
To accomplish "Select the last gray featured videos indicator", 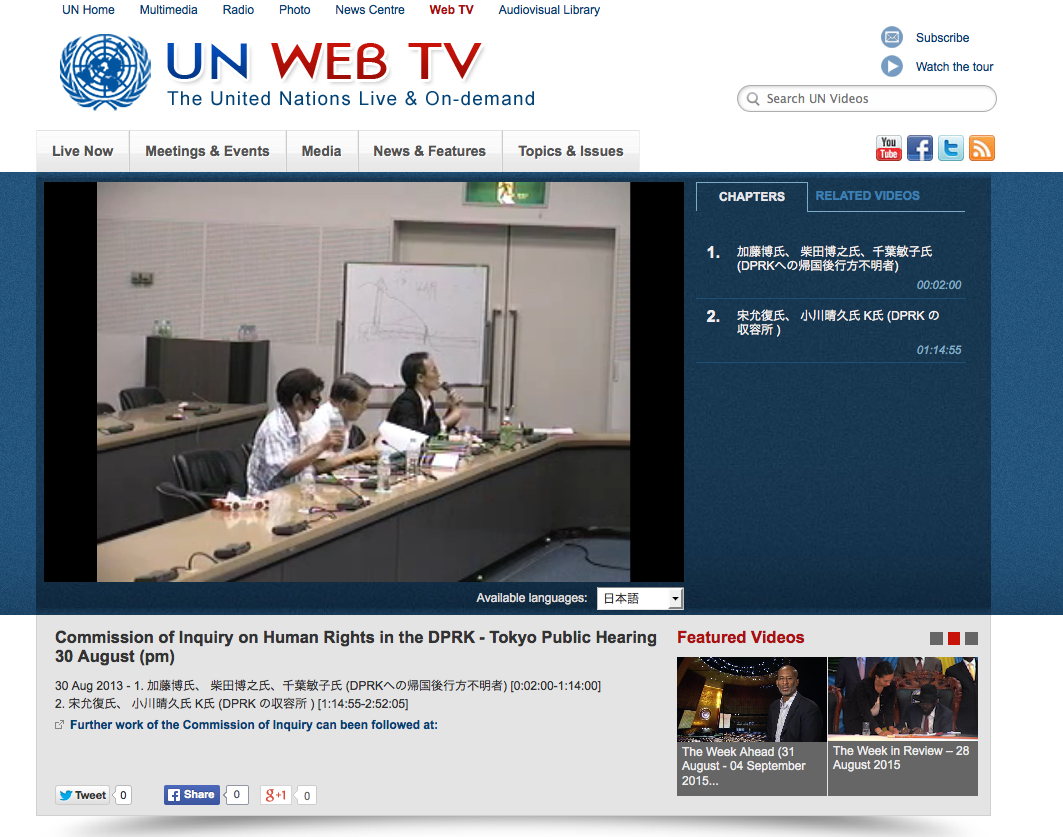I will [971, 638].
